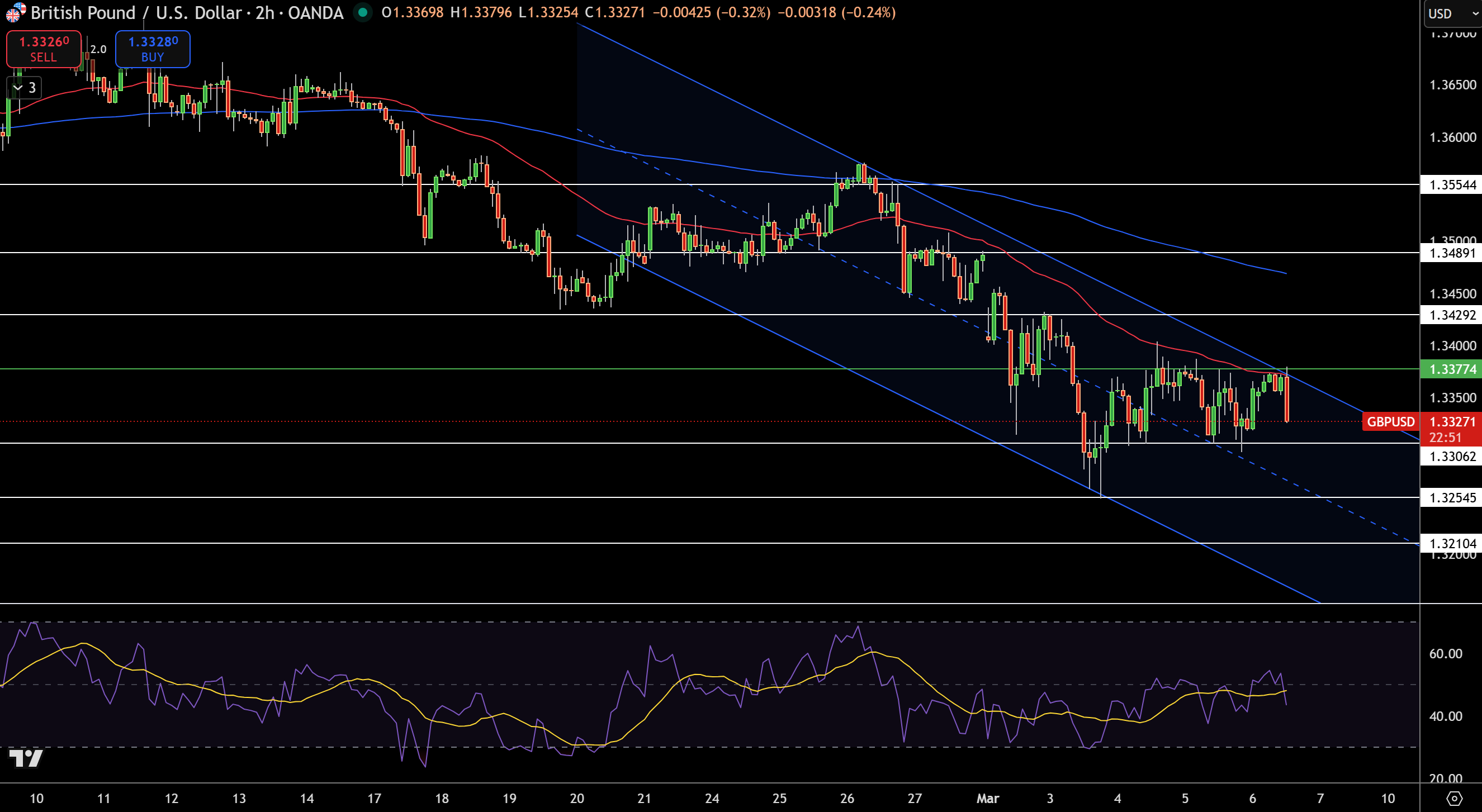Click the 26 date label on time axis
The height and width of the screenshot is (812, 1482).
(847, 798)
